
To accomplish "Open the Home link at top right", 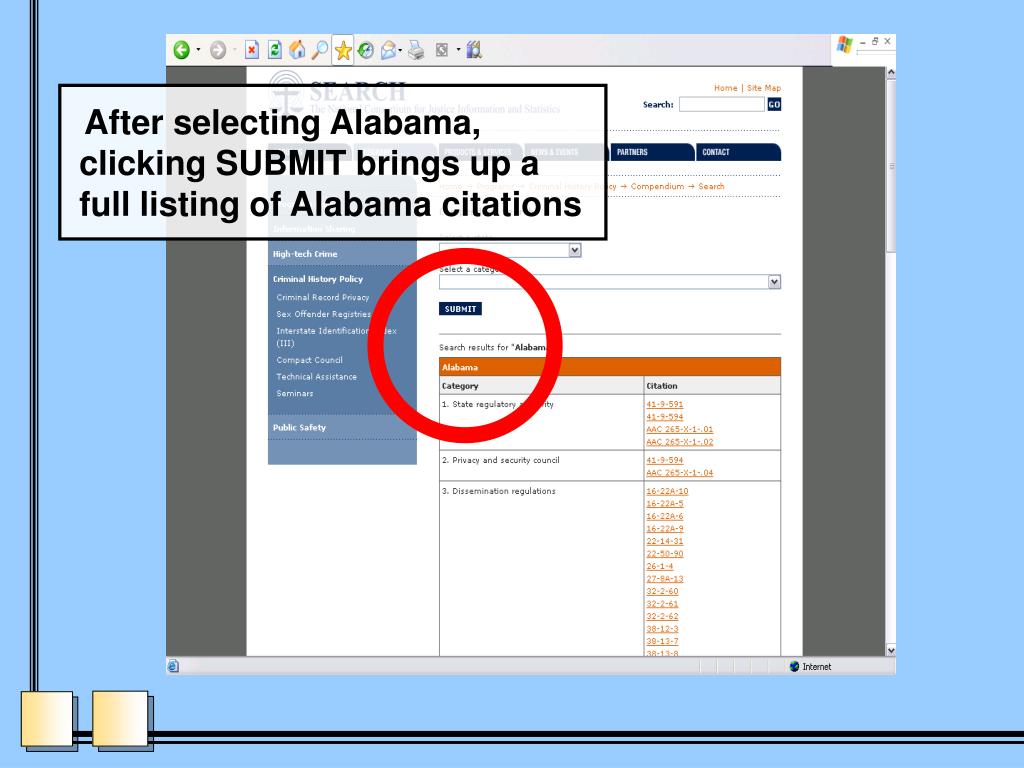I will click(726, 88).
